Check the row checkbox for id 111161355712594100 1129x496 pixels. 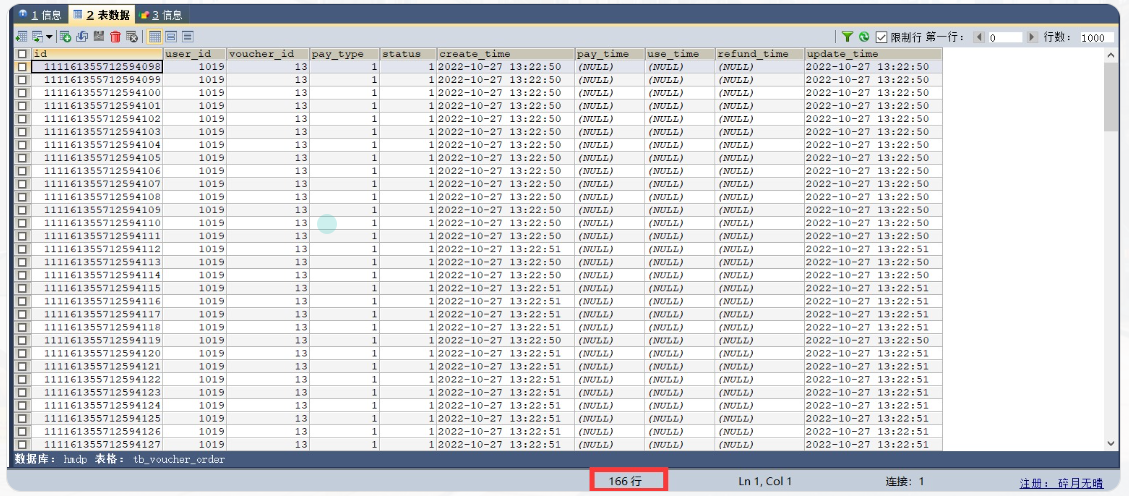[22, 93]
